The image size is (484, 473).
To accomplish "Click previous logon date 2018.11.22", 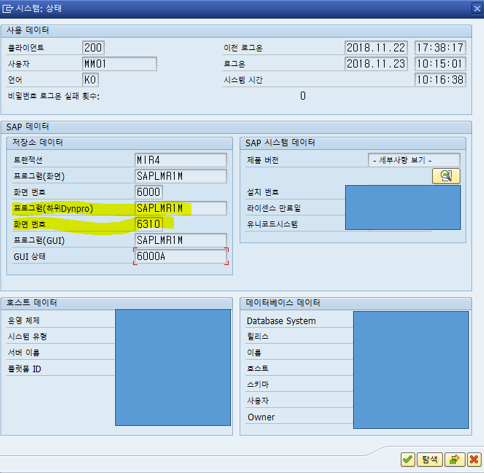I will tap(376, 48).
